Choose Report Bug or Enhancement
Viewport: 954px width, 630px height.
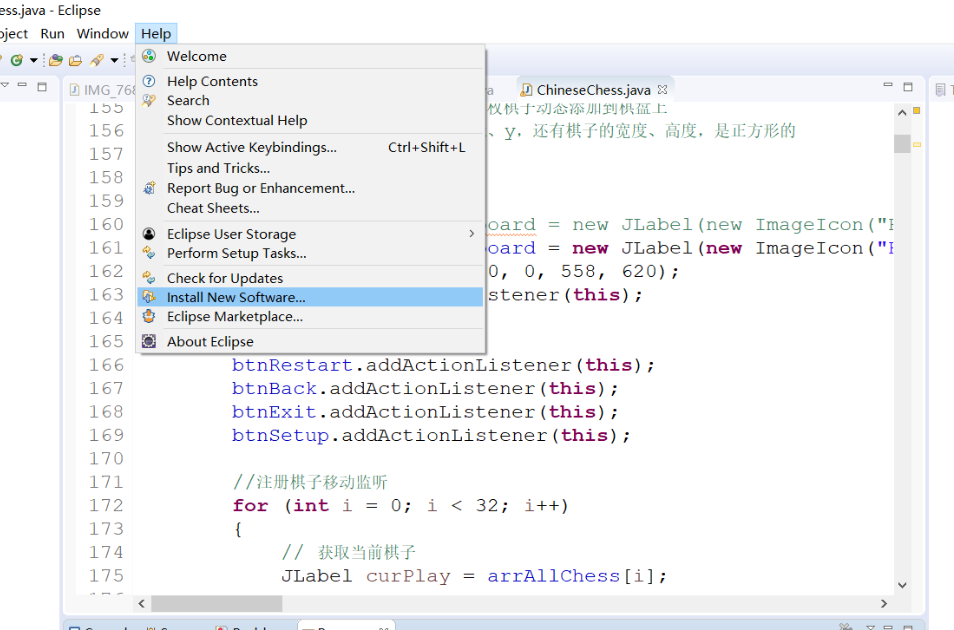click(x=310, y=188)
